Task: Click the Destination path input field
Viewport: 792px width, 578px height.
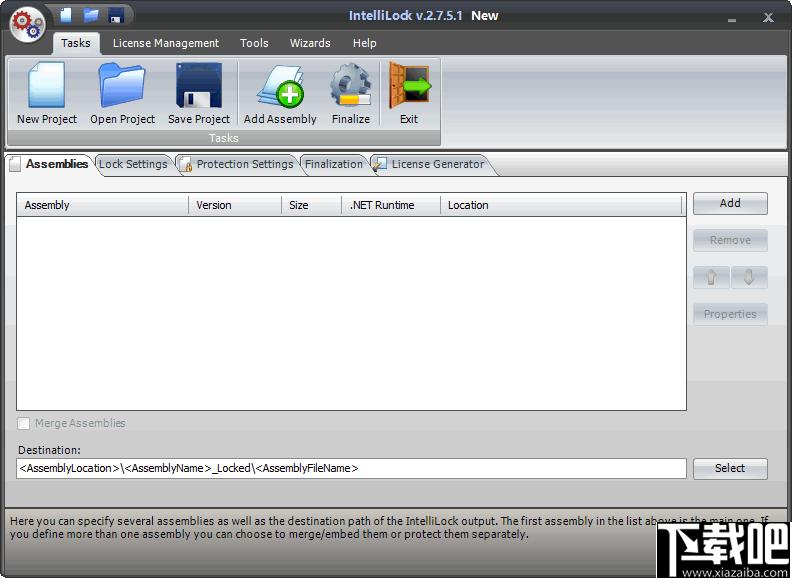Action: tap(351, 469)
